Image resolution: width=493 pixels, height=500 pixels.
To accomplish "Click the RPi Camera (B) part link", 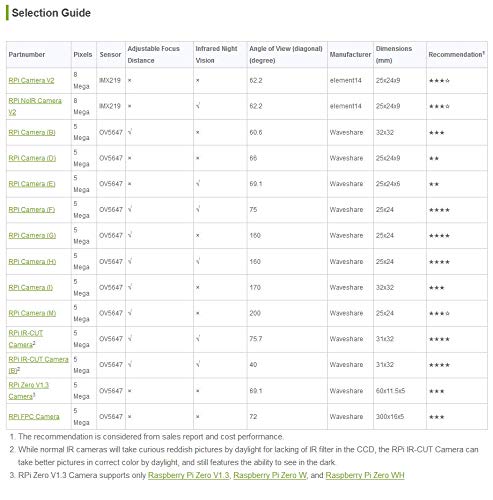I will pos(32,132).
